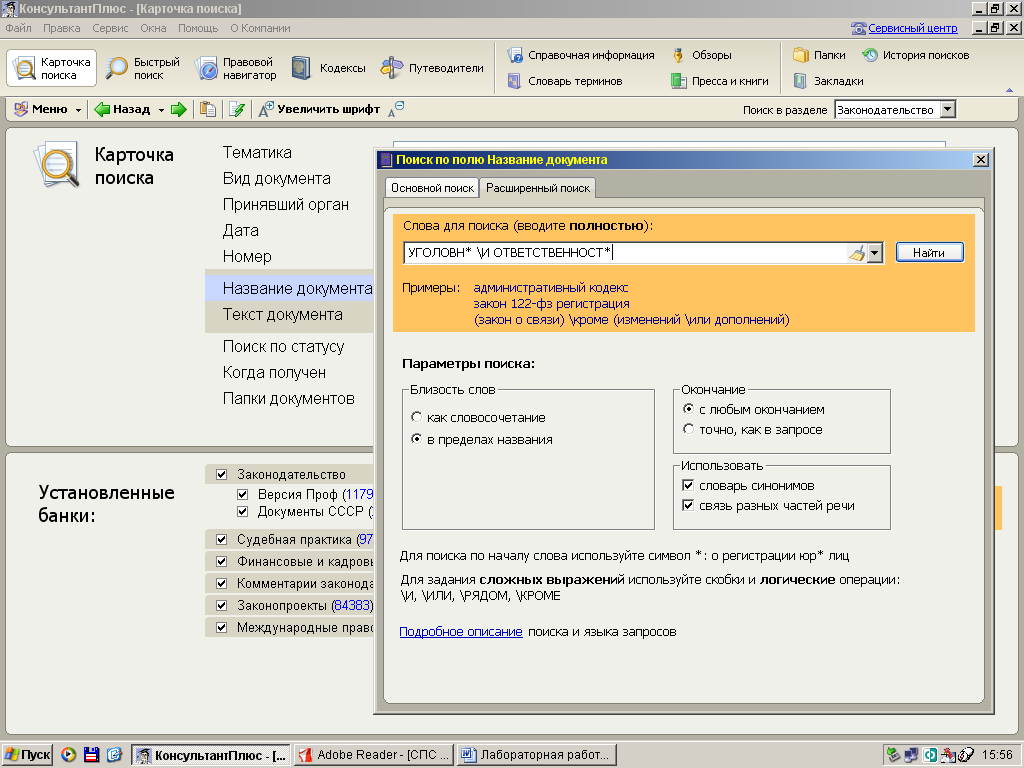Open Пресса и книги section
The height and width of the screenshot is (768, 1024).
(720, 81)
